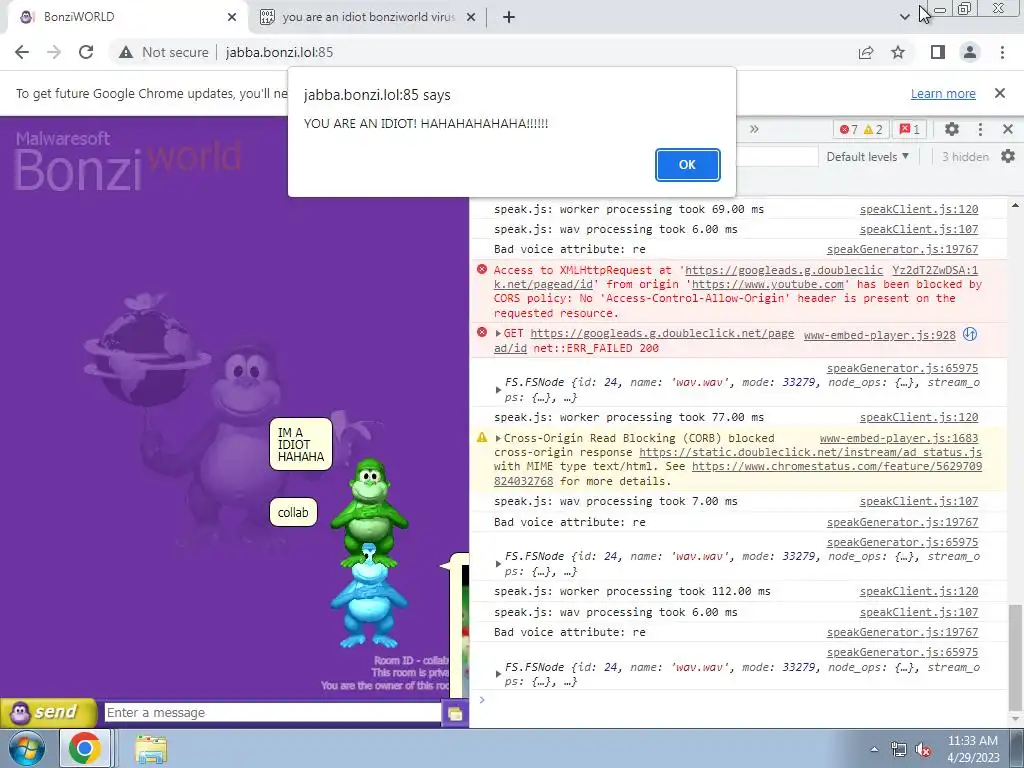
Task: Open the www-embed-player.js:1683 source link
Action: point(899,438)
